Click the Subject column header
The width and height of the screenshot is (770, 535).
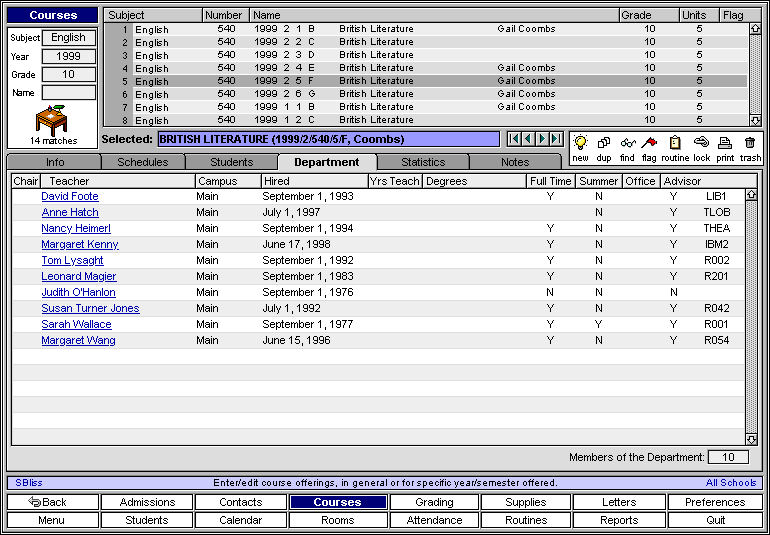click(x=153, y=15)
